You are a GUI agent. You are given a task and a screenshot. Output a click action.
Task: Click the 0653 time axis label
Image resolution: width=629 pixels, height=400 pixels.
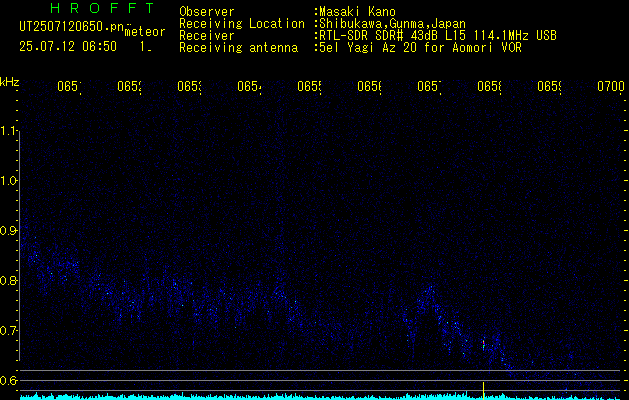click(x=189, y=86)
